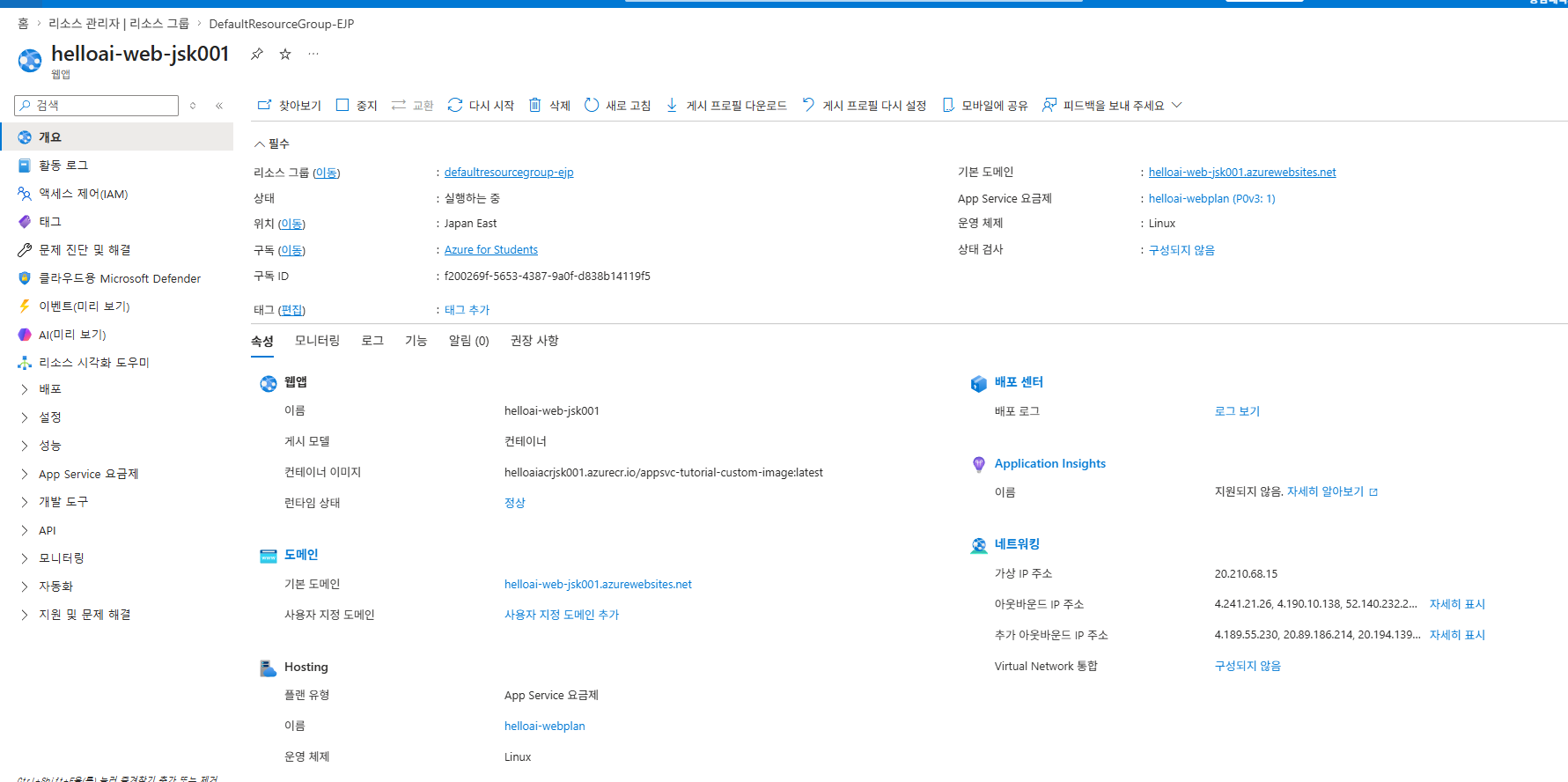This screenshot has height=782, width=1568.
Task: Open helloai-webplan under Hosting
Action: click(545, 727)
